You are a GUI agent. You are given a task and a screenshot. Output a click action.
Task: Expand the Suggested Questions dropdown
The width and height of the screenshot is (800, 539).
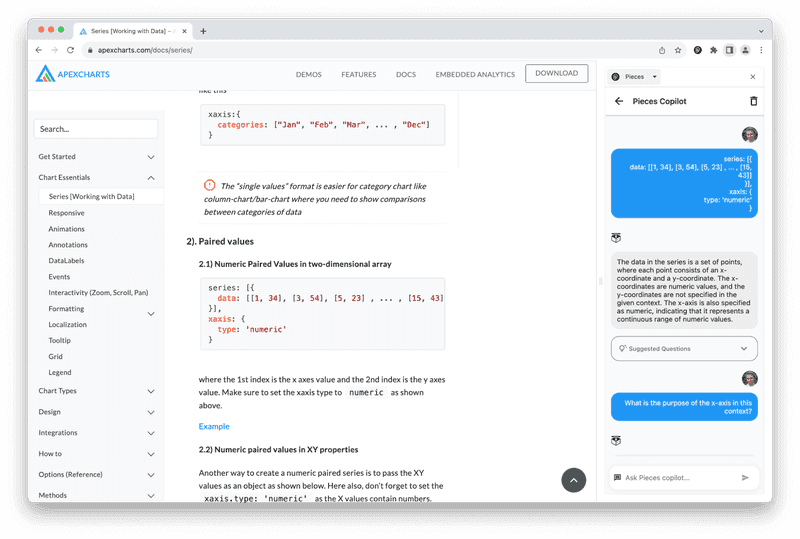pos(684,349)
